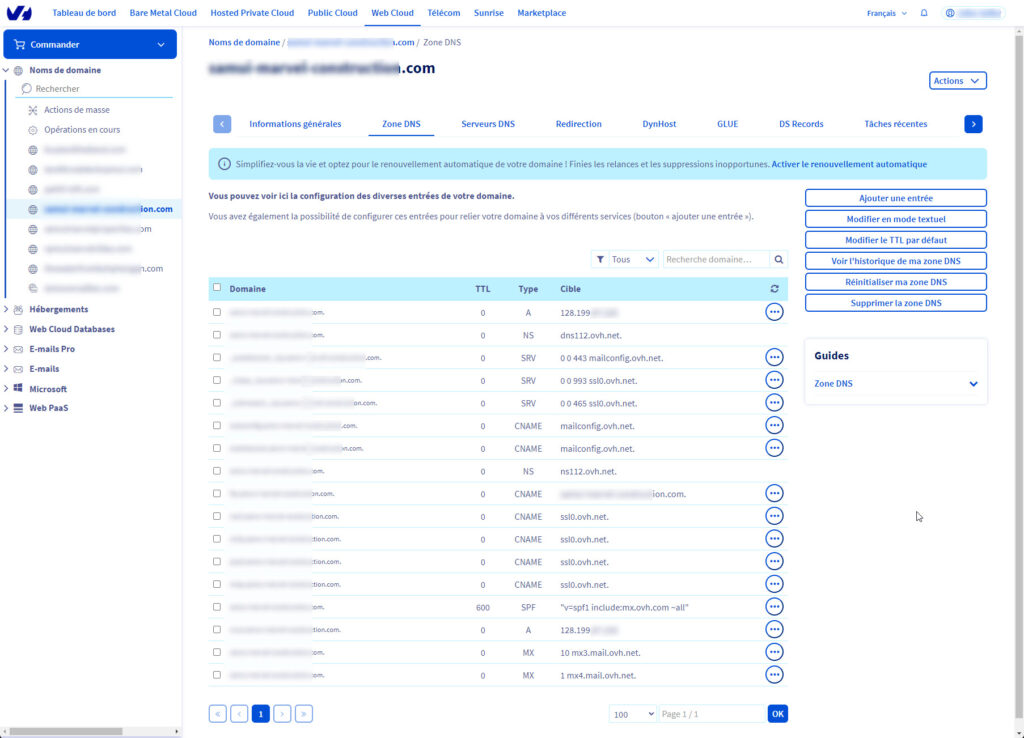Check the box for the 1 mx4.mail.ovh.net row
This screenshot has width=1024, height=738.
tap(217, 675)
